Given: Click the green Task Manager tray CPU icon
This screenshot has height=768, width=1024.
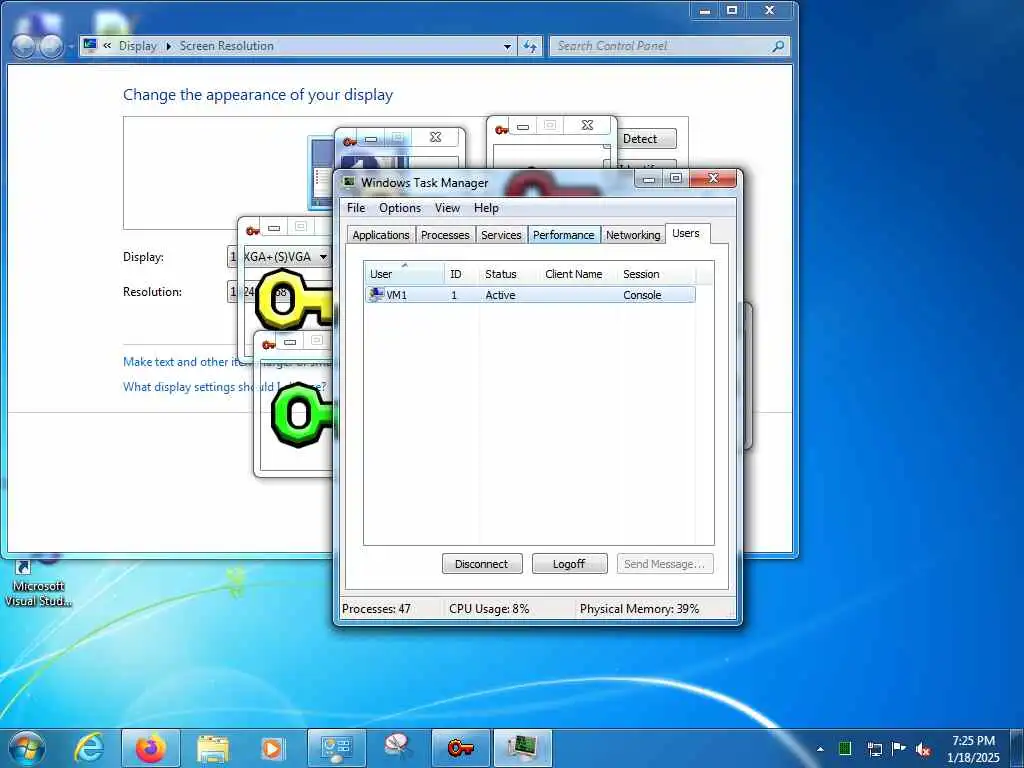Looking at the screenshot, I should 844,748.
